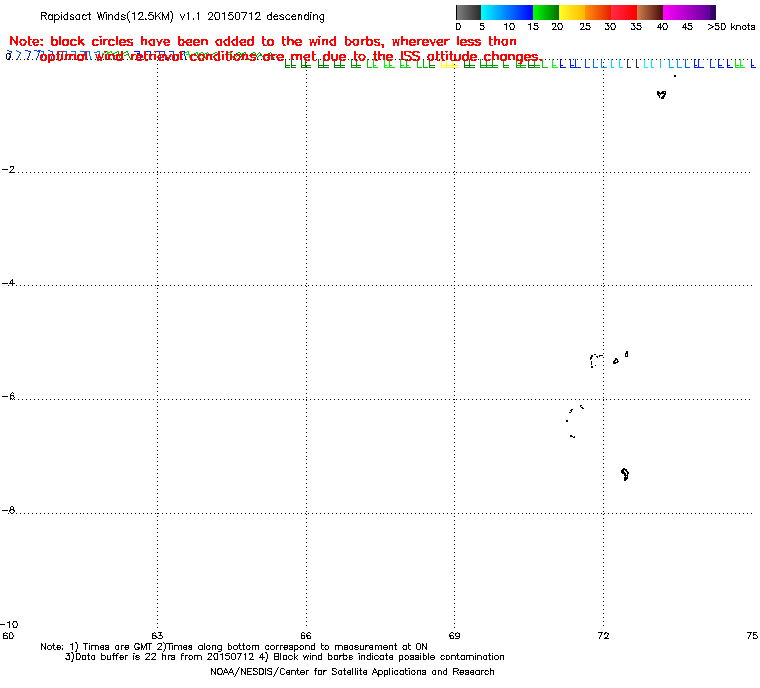The height and width of the screenshot is (688, 760).
Task: Click the '30' color scale label
Action: 610,27
